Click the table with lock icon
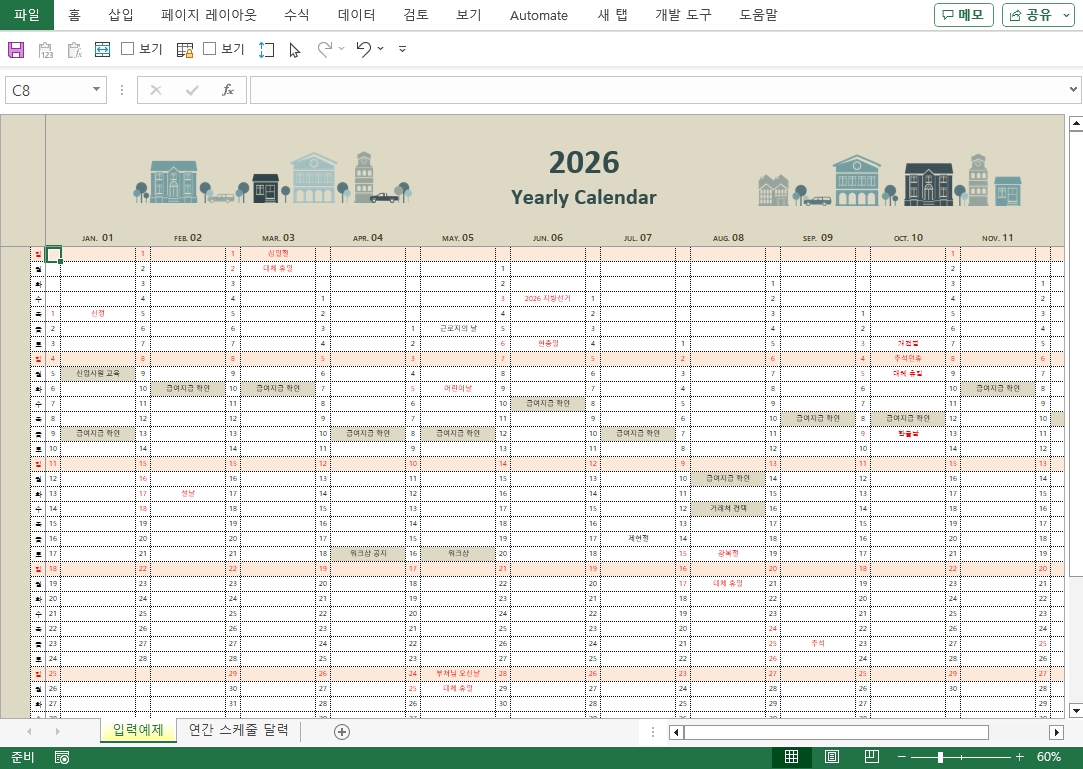 185,49
